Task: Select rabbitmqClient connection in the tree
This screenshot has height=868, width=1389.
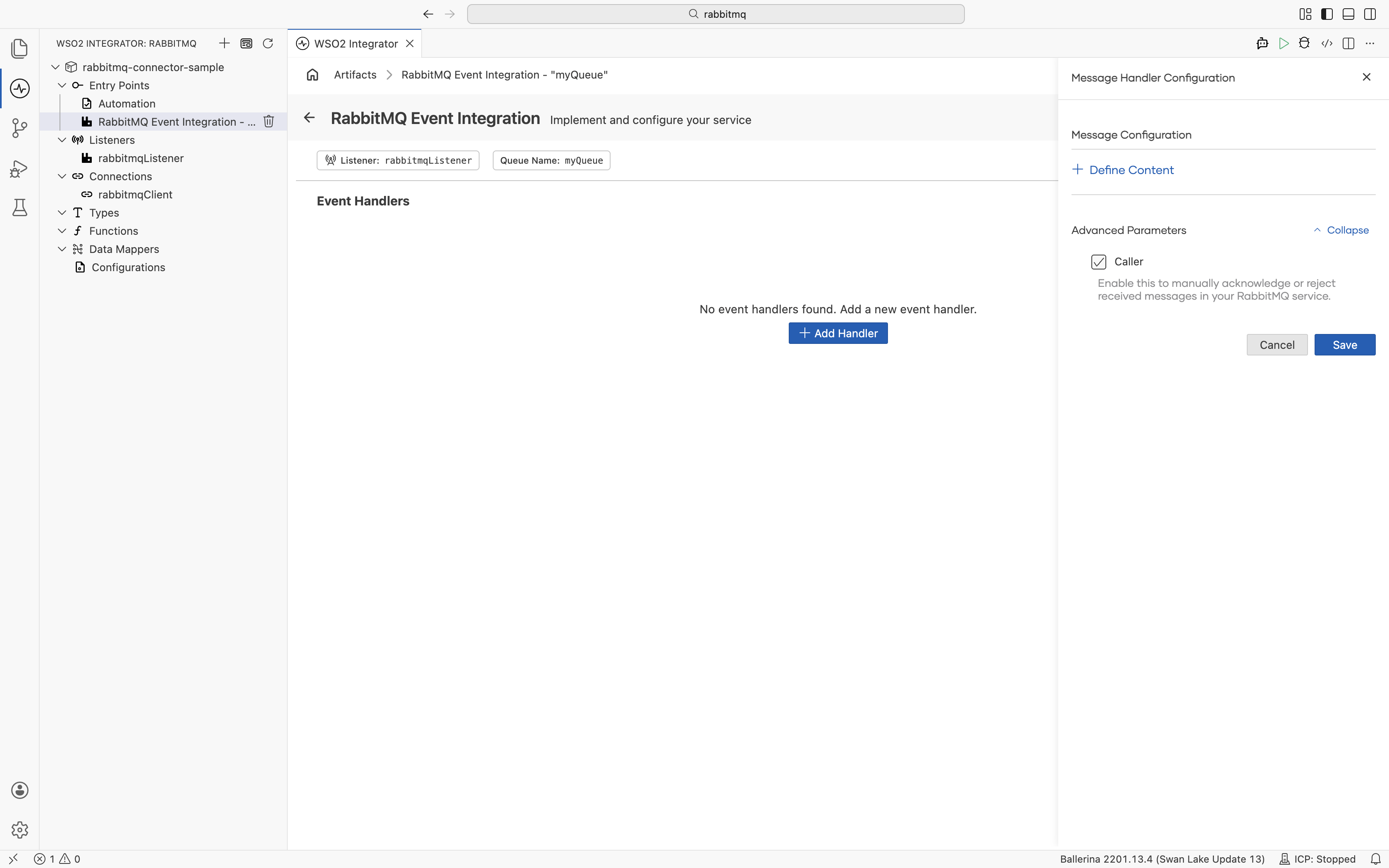Action: click(135, 195)
